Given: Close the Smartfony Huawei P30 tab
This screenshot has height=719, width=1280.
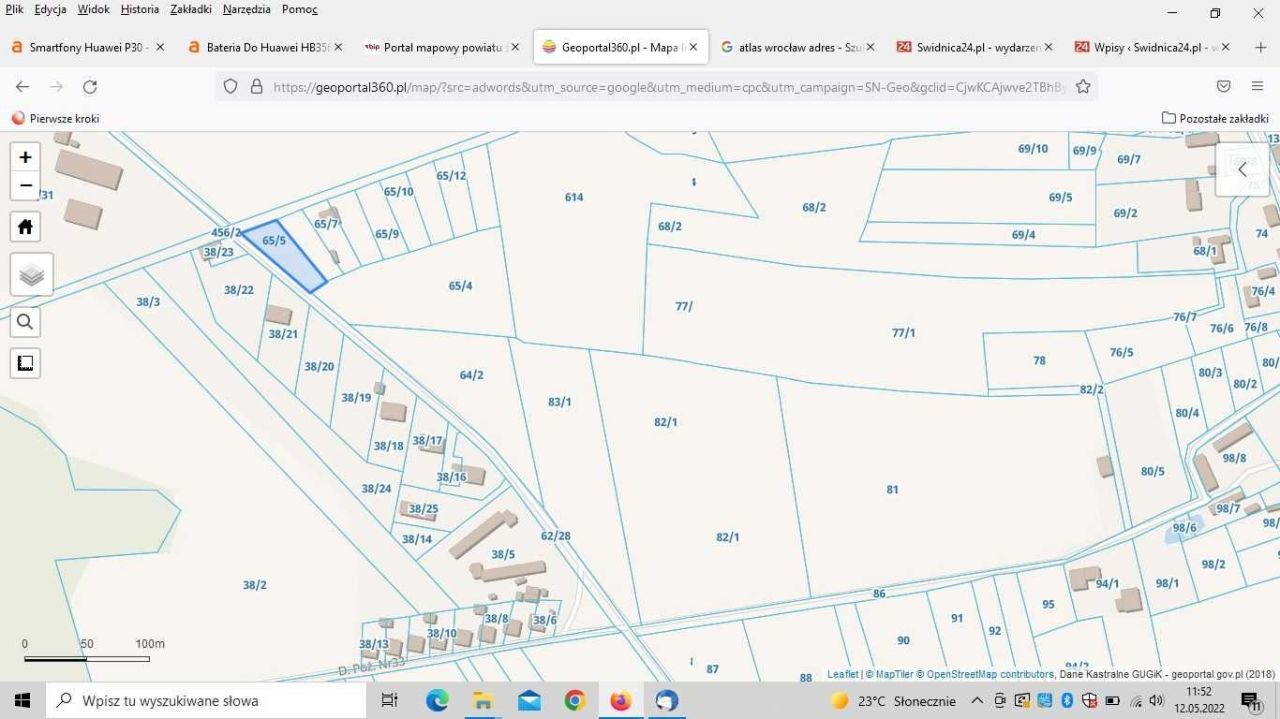Looking at the screenshot, I should [160, 47].
